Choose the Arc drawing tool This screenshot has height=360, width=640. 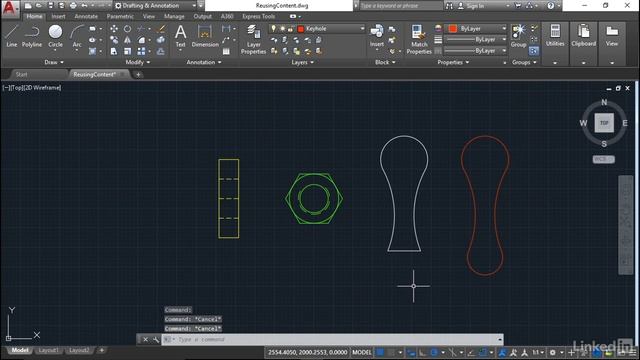(77, 36)
